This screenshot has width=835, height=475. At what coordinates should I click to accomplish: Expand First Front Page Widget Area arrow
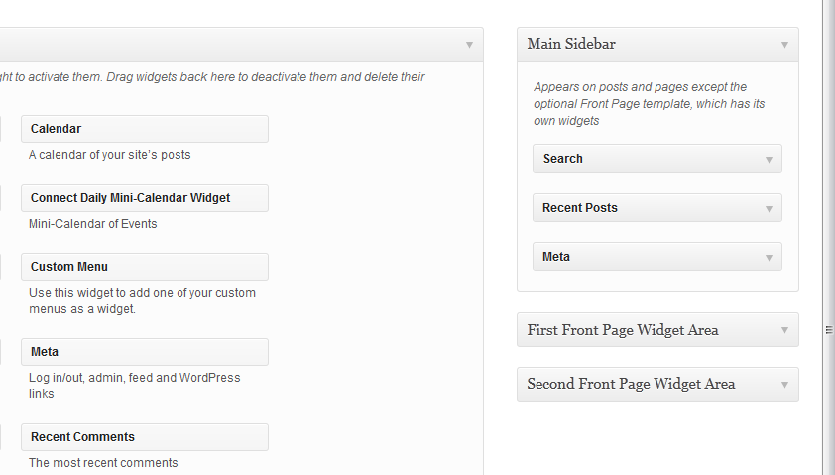(784, 331)
